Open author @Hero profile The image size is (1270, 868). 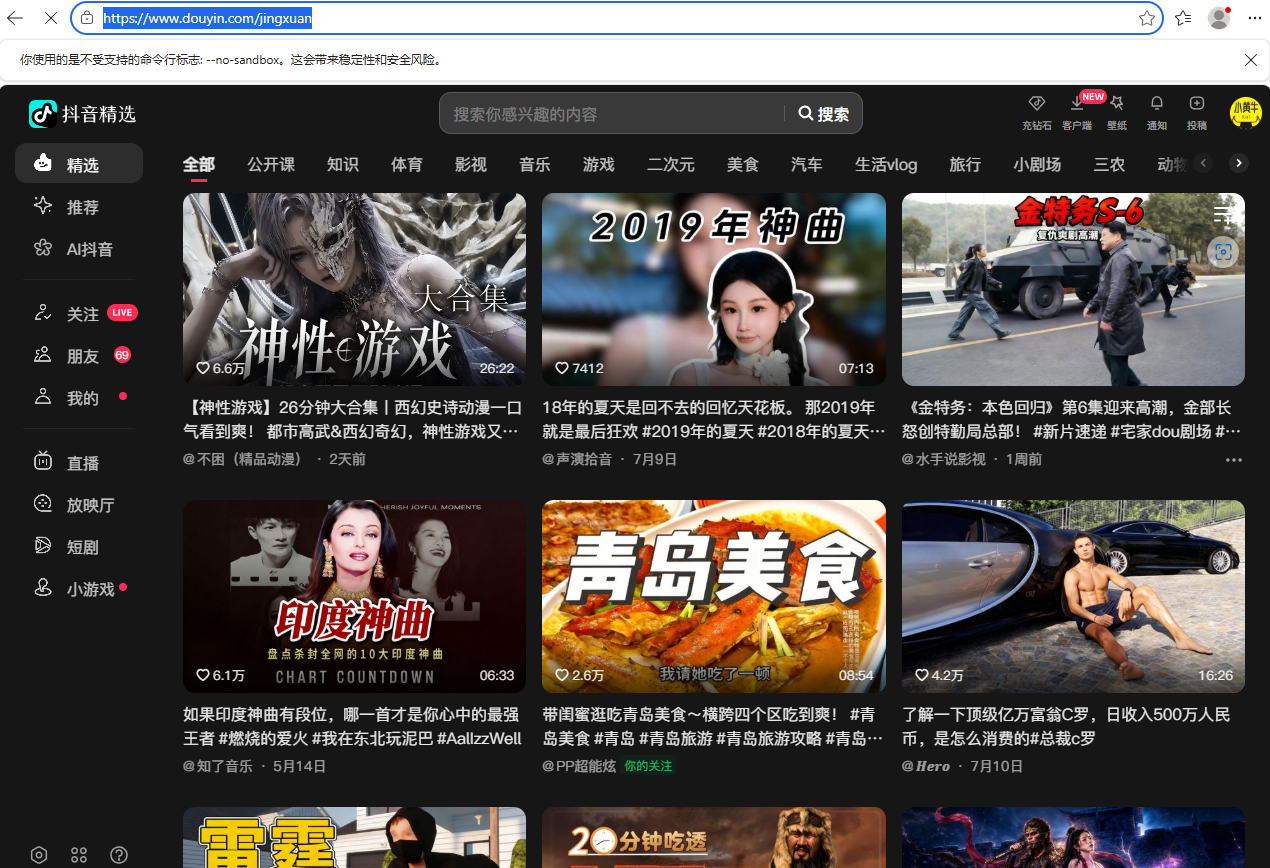[926, 766]
